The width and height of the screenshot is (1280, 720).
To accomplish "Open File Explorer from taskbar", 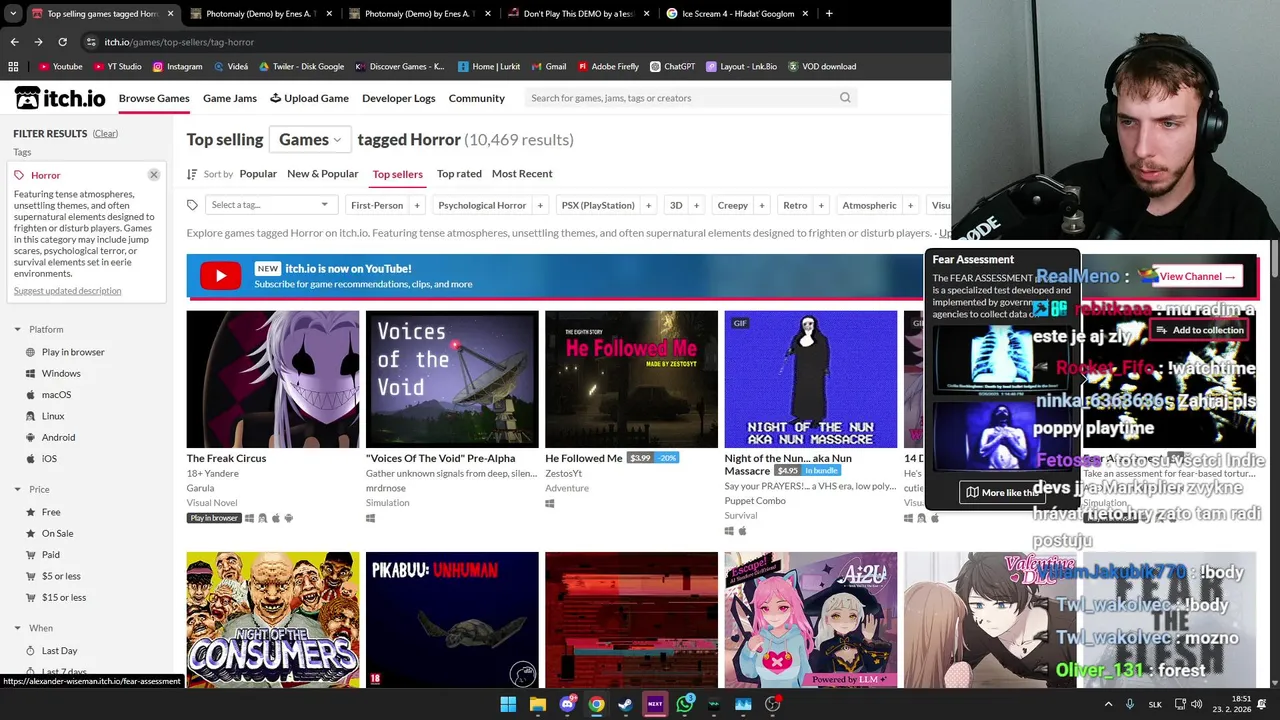I will click(x=537, y=704).
